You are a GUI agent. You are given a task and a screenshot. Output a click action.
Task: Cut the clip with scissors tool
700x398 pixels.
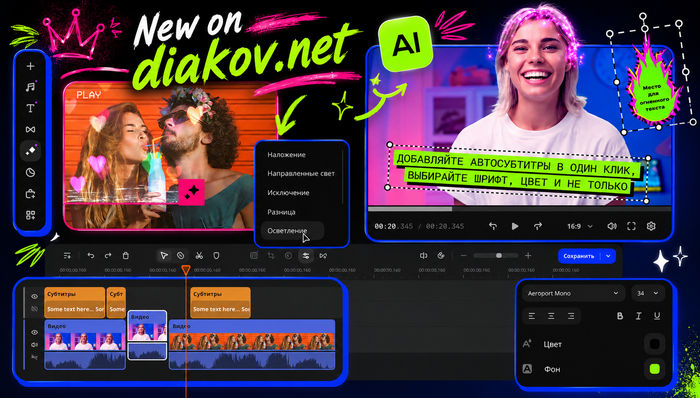point(199,256)
